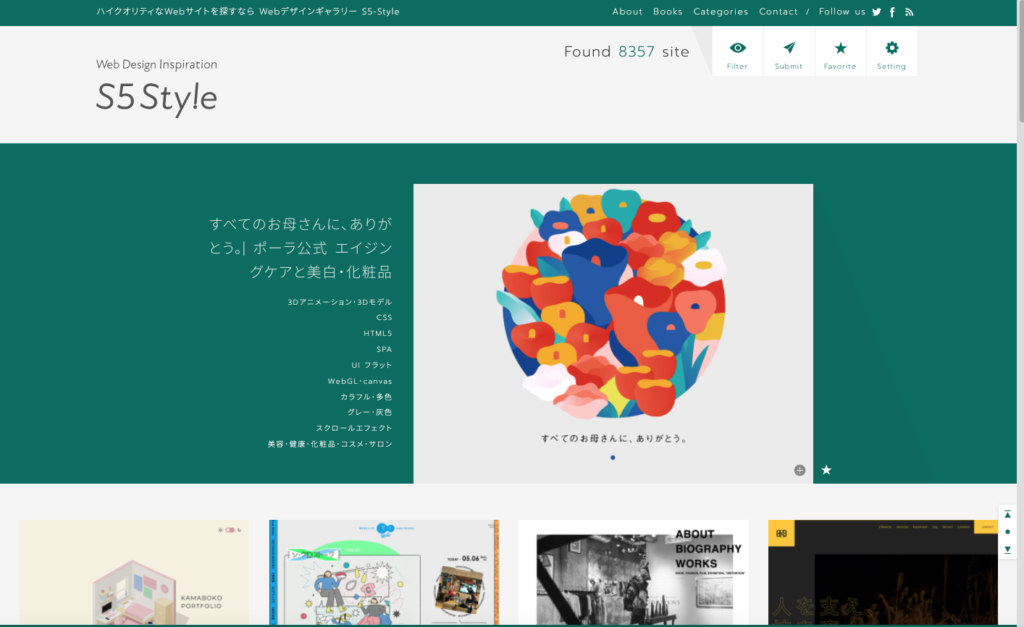Jump to page top with up-arrow icon

tap(1008, 513)
